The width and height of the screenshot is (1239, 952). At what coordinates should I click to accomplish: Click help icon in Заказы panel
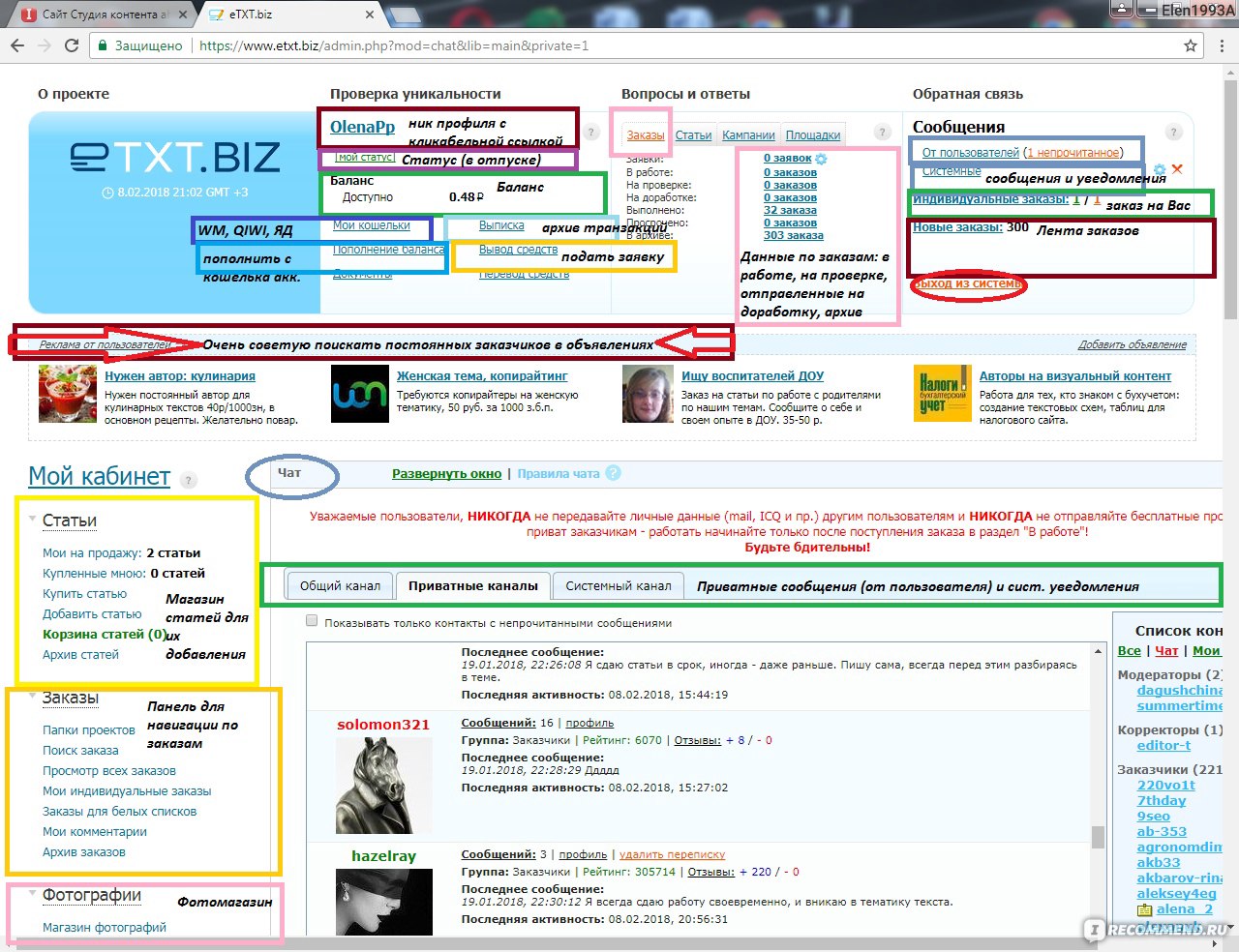882,133
